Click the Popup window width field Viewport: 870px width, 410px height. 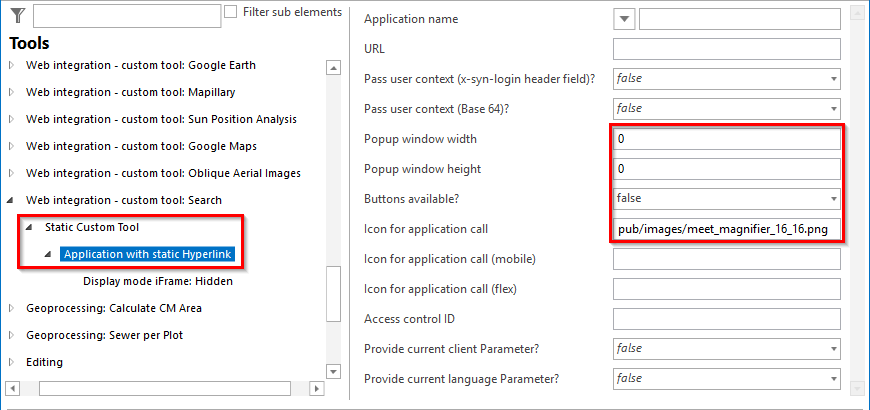tap(727, 139)
